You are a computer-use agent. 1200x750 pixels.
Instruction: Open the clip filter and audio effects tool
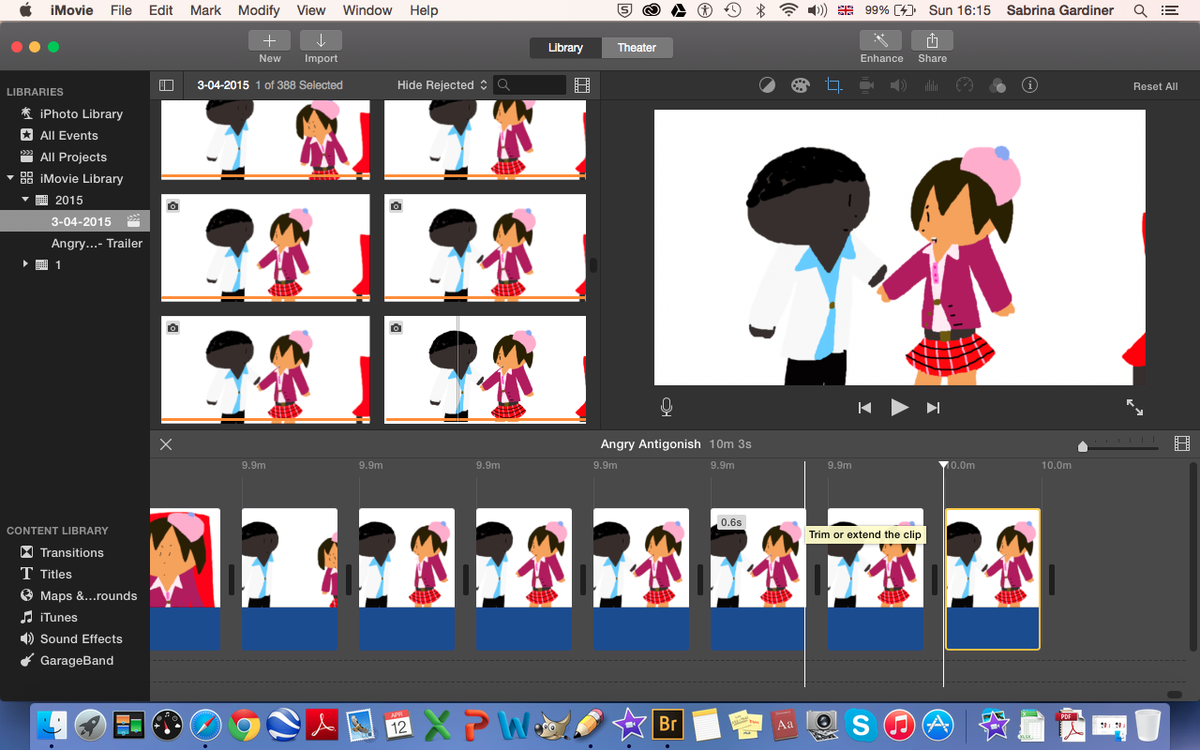click(x=997, y=86)
